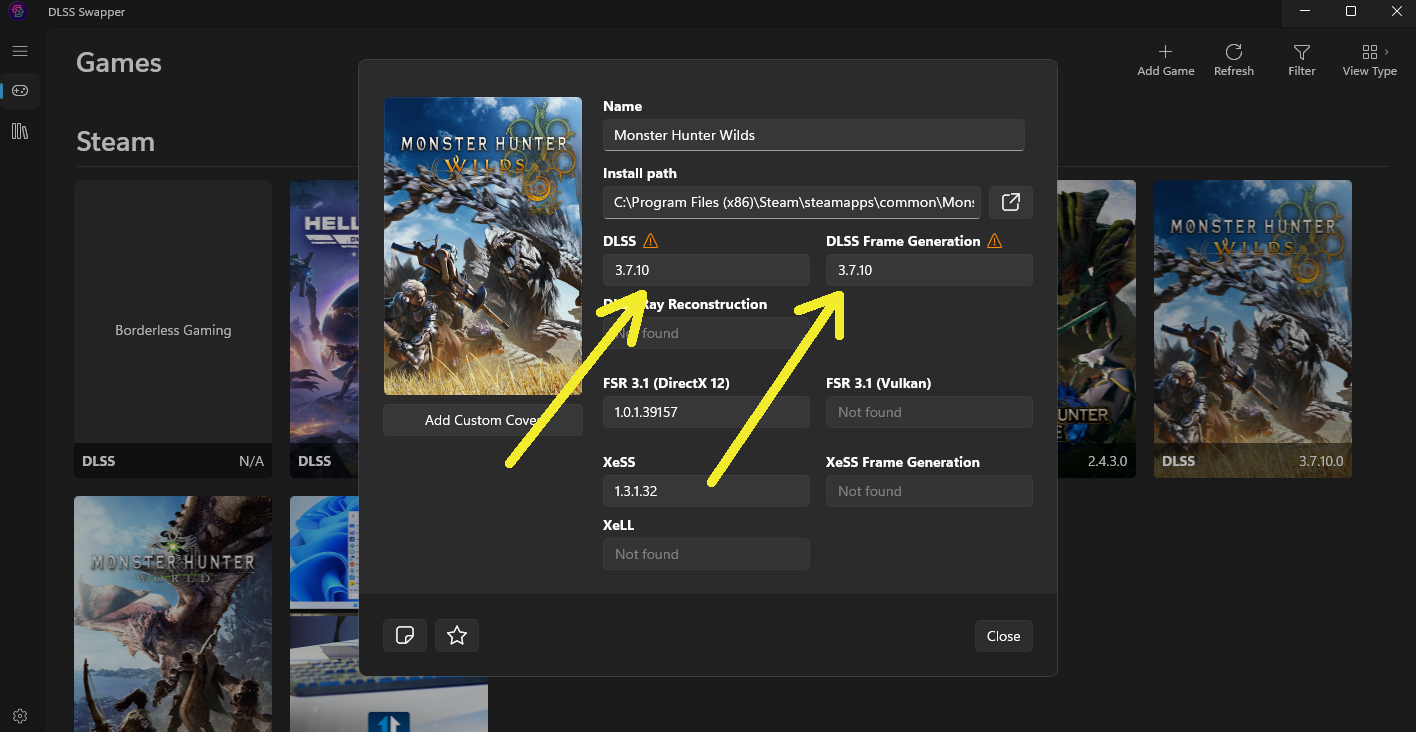The width and height of the screenshot is (1416, 732).
Task: Click the XeSS Frame Generation label
Action: [x=903, y=462]
